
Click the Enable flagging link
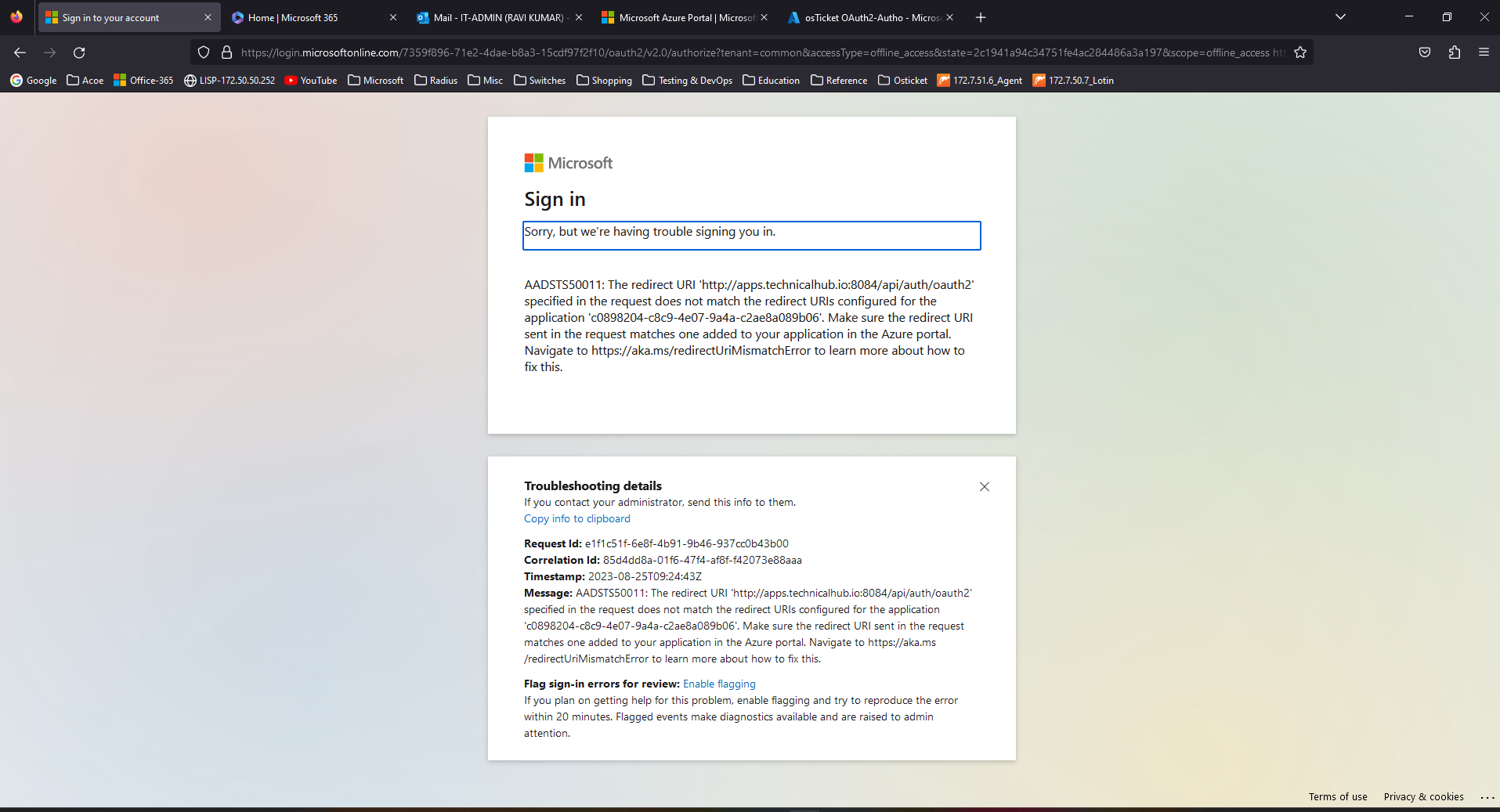[x=719, y=684]
